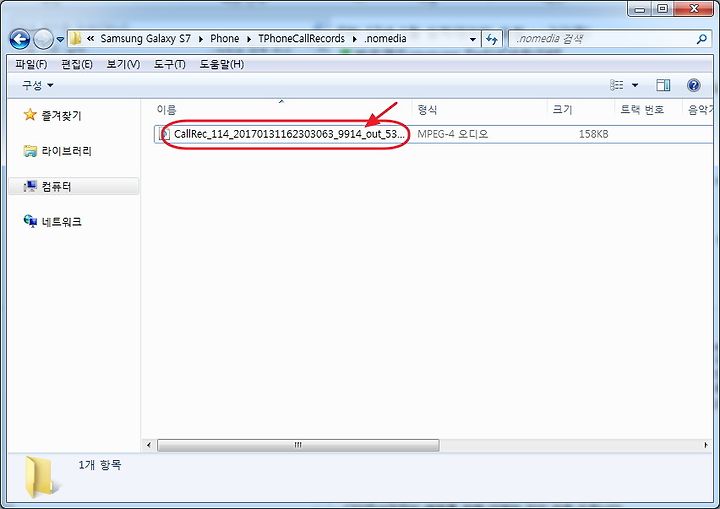Viewport: 720px width, 509px height.
Task: Click the 네트워크 globe icon
Action: (x=30, y=221)
